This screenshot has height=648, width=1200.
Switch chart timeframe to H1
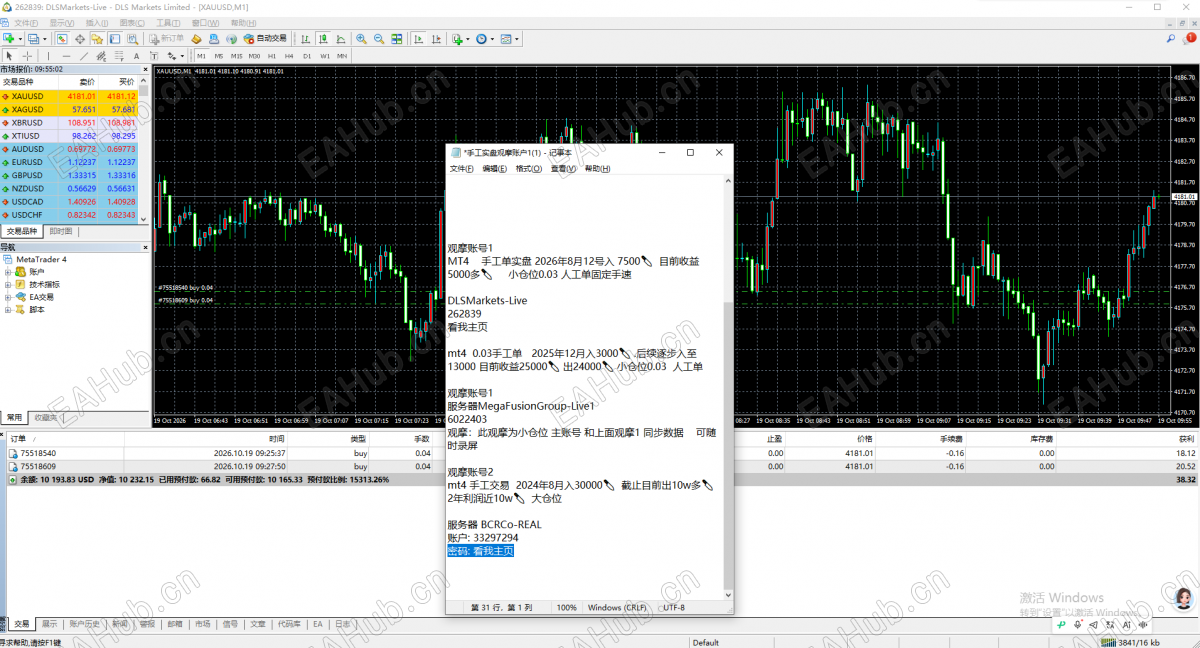[x=273, y=56]
